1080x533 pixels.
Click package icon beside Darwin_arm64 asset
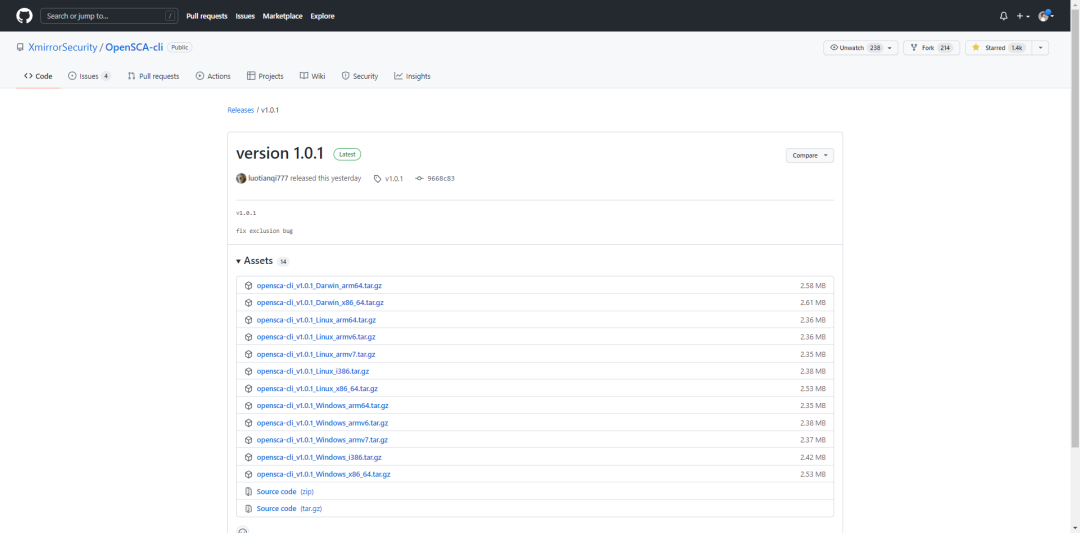(x=248, y=285)
